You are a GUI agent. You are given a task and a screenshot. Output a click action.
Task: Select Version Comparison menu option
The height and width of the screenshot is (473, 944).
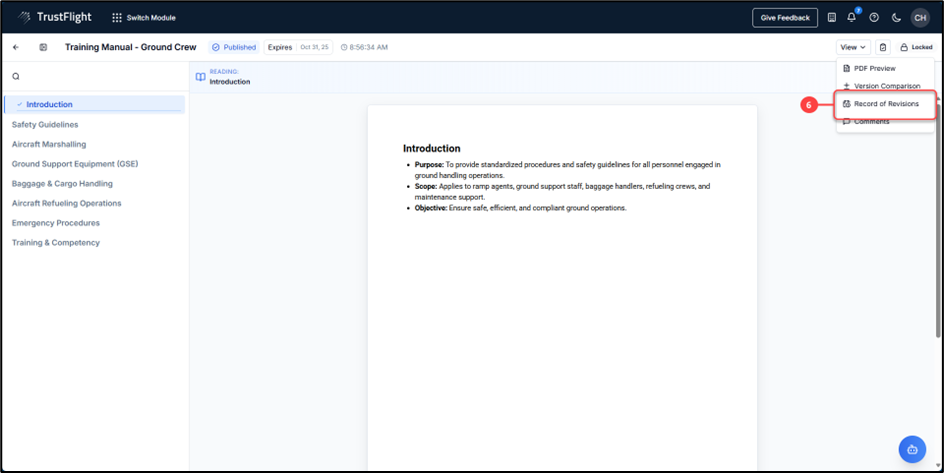886,86
